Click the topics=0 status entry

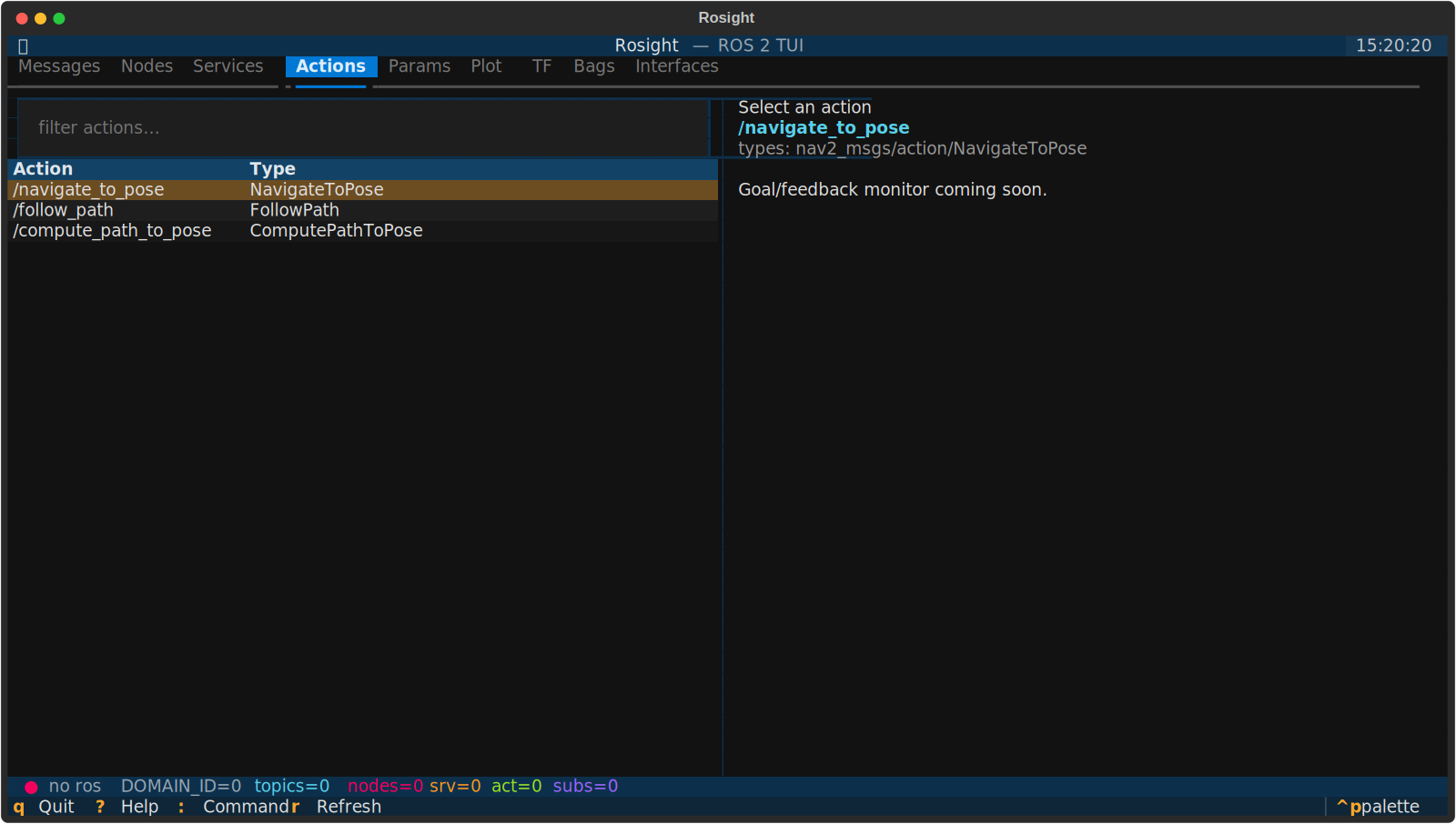292,787
